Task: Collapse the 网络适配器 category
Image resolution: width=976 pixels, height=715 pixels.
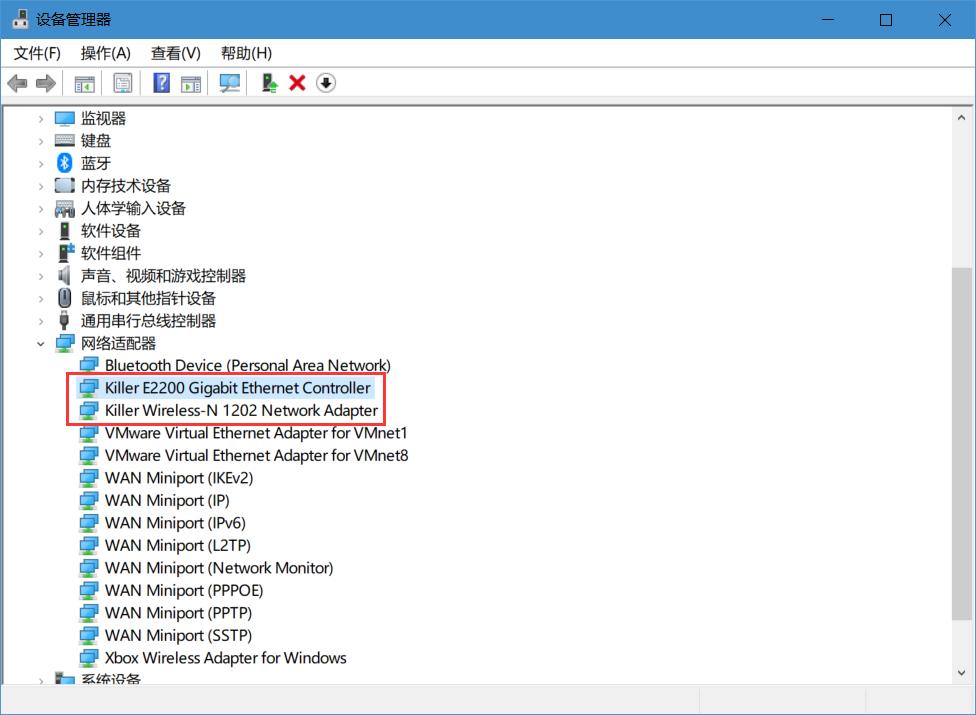Action: 41,344
